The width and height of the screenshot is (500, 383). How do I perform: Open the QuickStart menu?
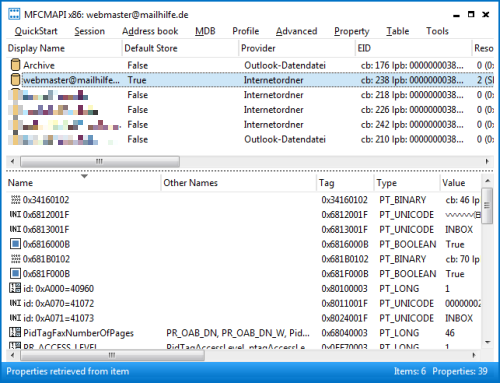[x=36, y=31]
